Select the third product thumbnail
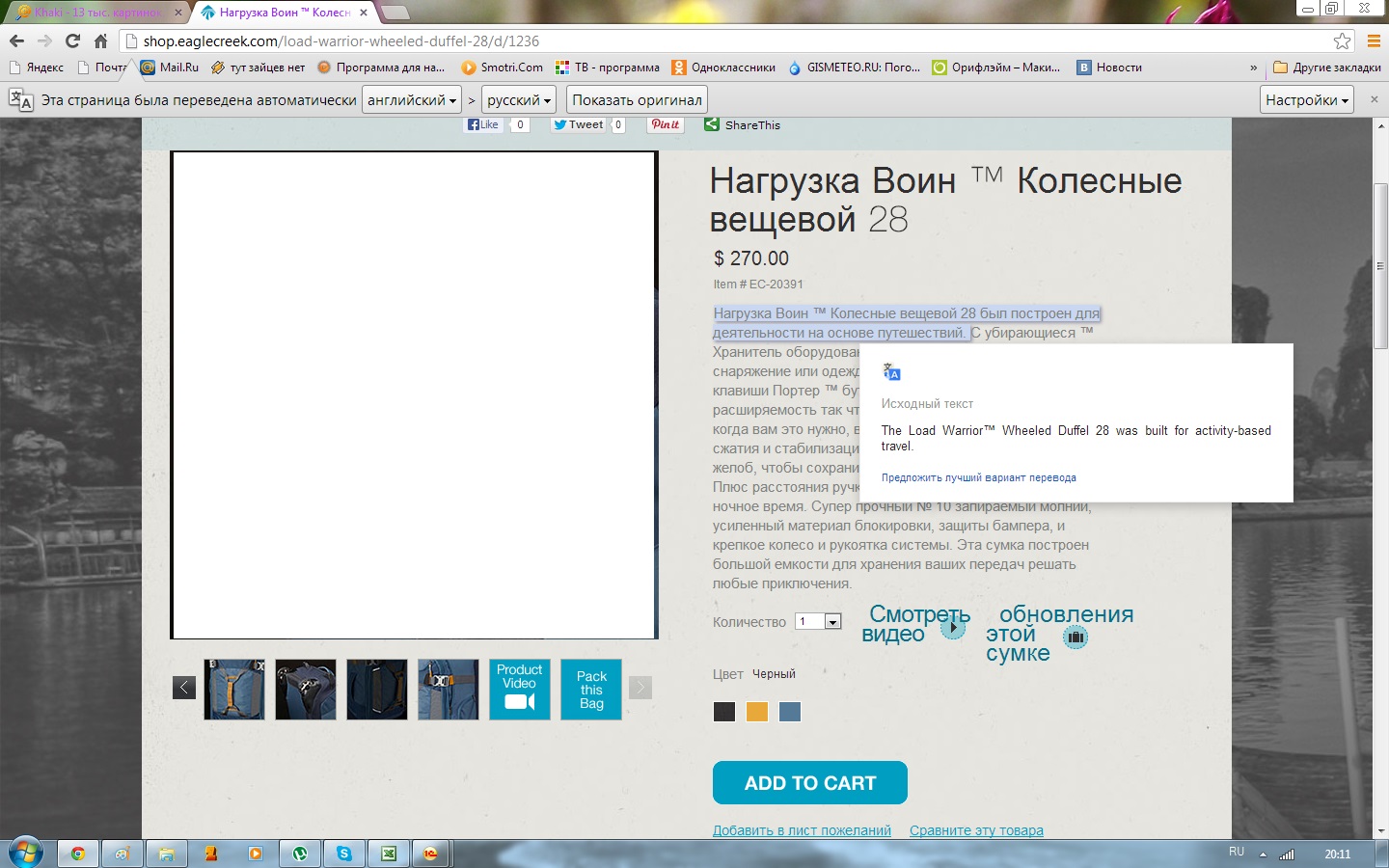Screen dimensions: 1389x868 click(x=377, y=690)
